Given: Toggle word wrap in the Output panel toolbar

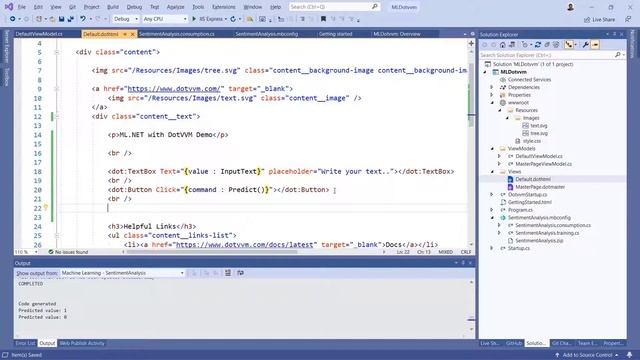Looking at the screenshot, I should click(x=240, y=273).
